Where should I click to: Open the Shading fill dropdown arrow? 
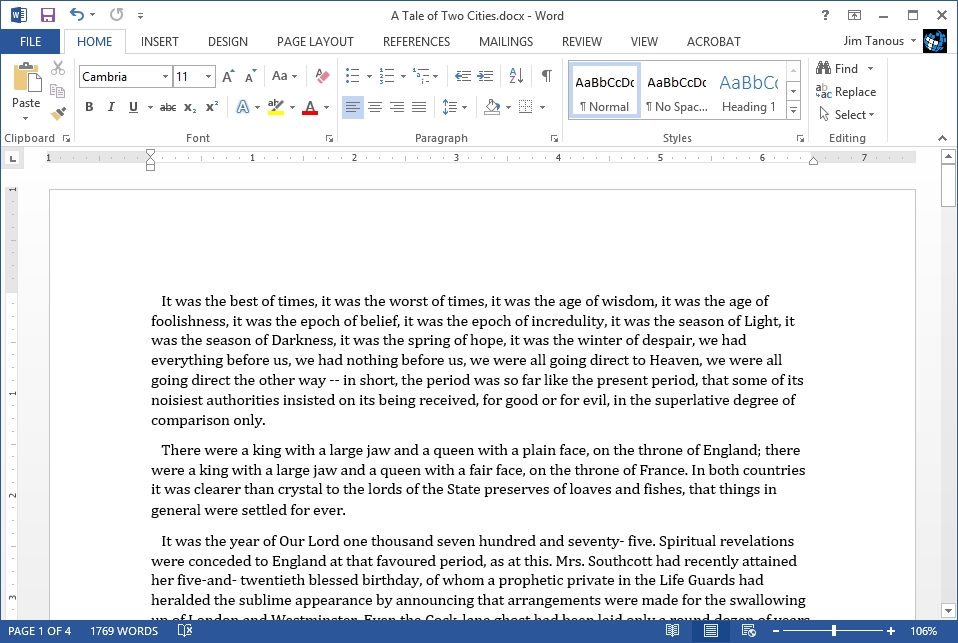tap(508, 108)
